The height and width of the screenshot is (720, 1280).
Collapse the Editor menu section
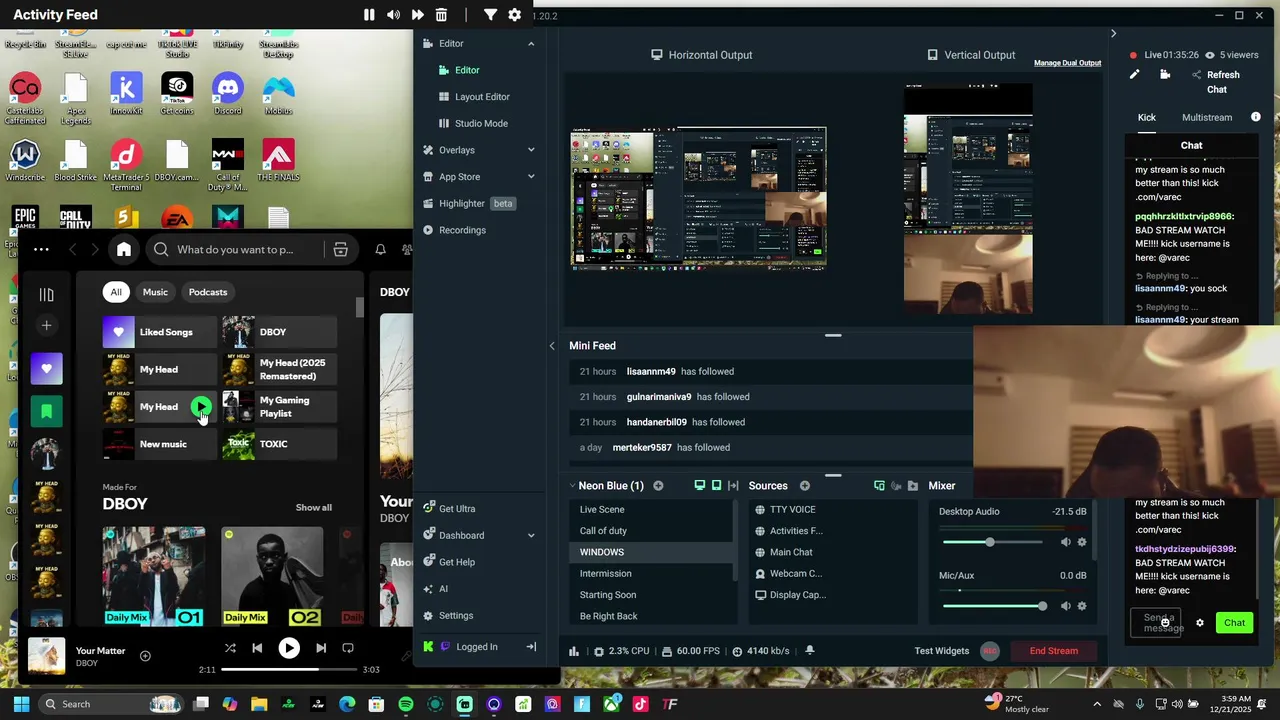tap(531, 44)
